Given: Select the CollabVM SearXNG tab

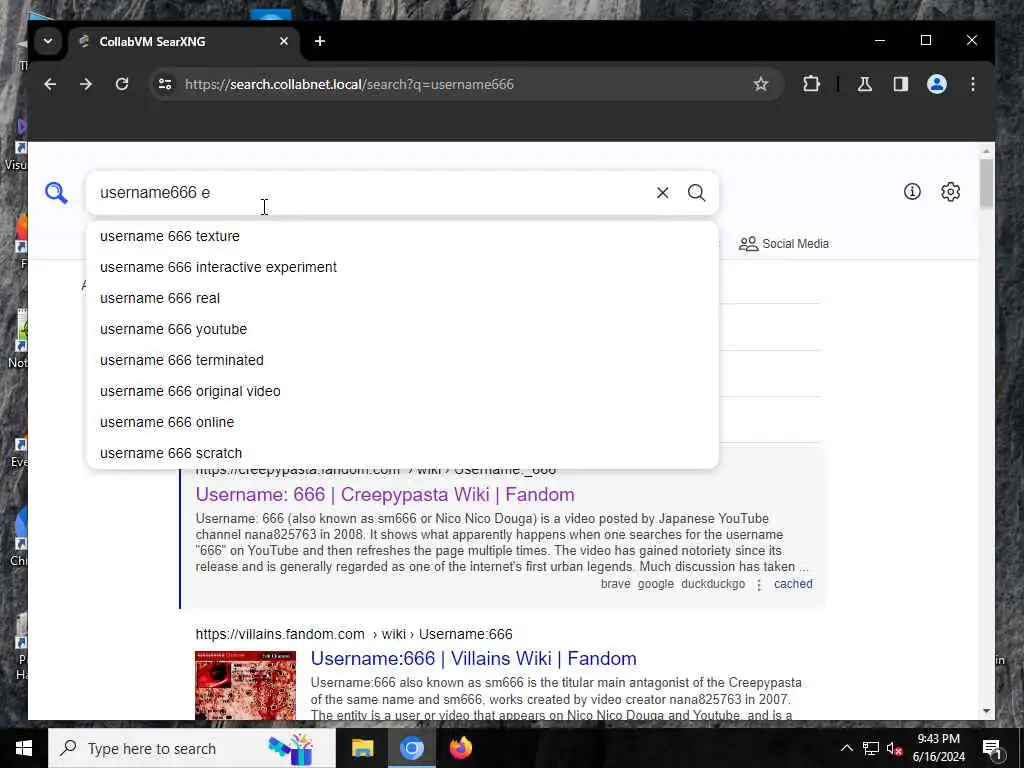Looking at the screenshot, I should click(x=183, y=42).
